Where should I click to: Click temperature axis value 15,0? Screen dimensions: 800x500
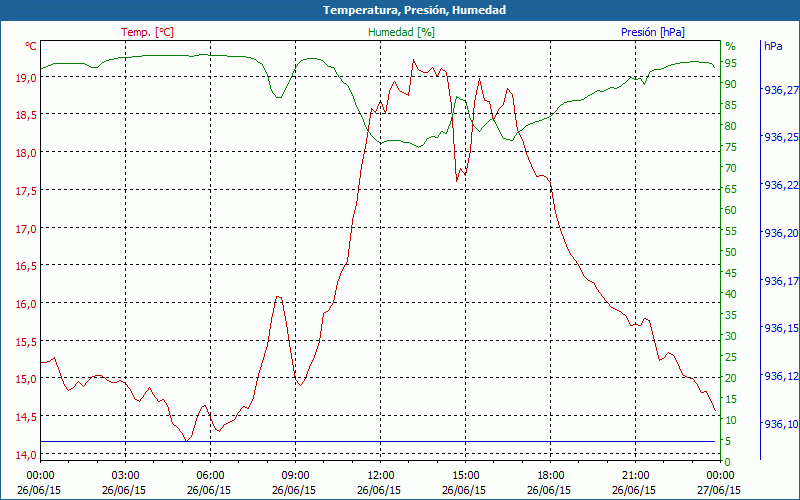click(26, 379)
